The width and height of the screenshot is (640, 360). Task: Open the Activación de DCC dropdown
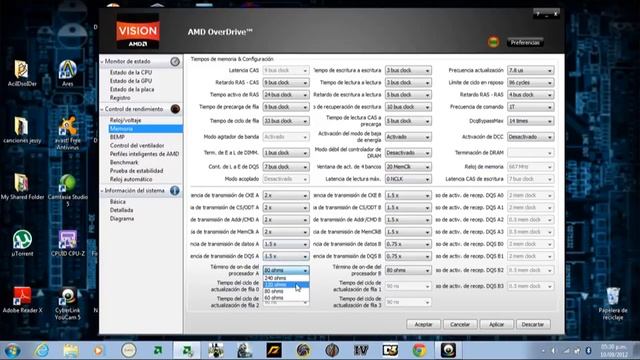(x=530, y=137)
